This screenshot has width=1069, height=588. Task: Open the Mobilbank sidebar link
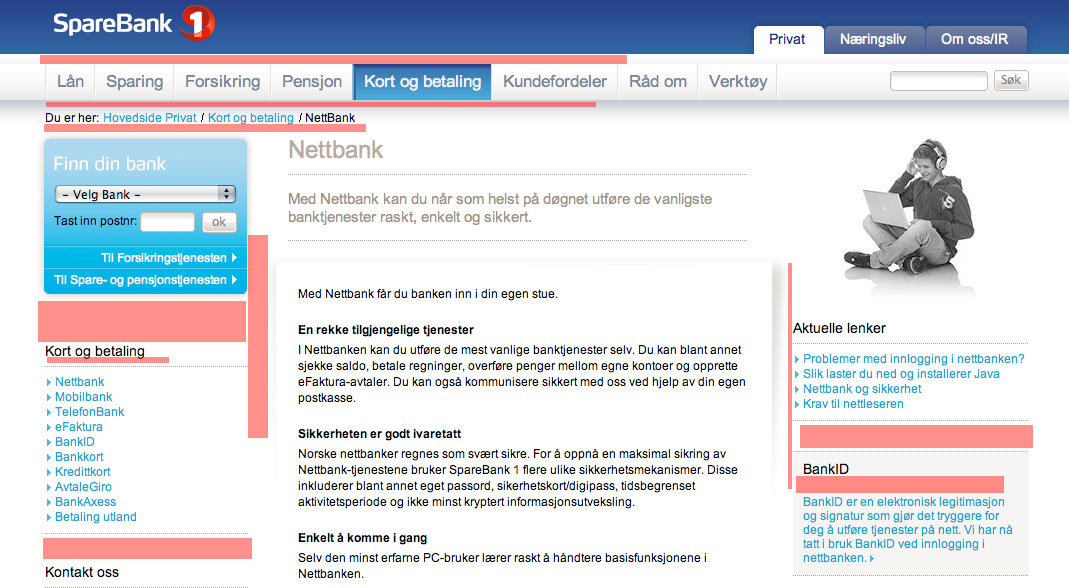pos(83,397)
